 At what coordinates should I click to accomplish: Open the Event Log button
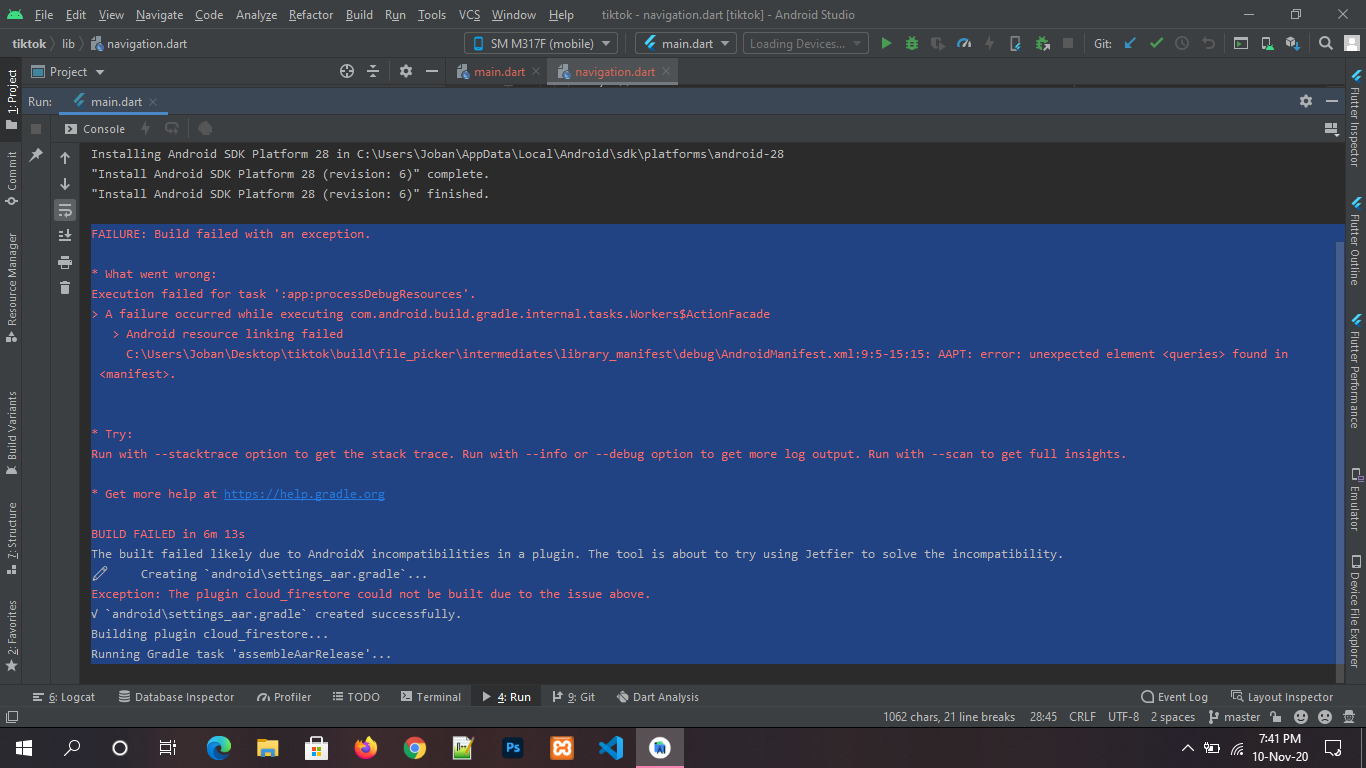1174,697
